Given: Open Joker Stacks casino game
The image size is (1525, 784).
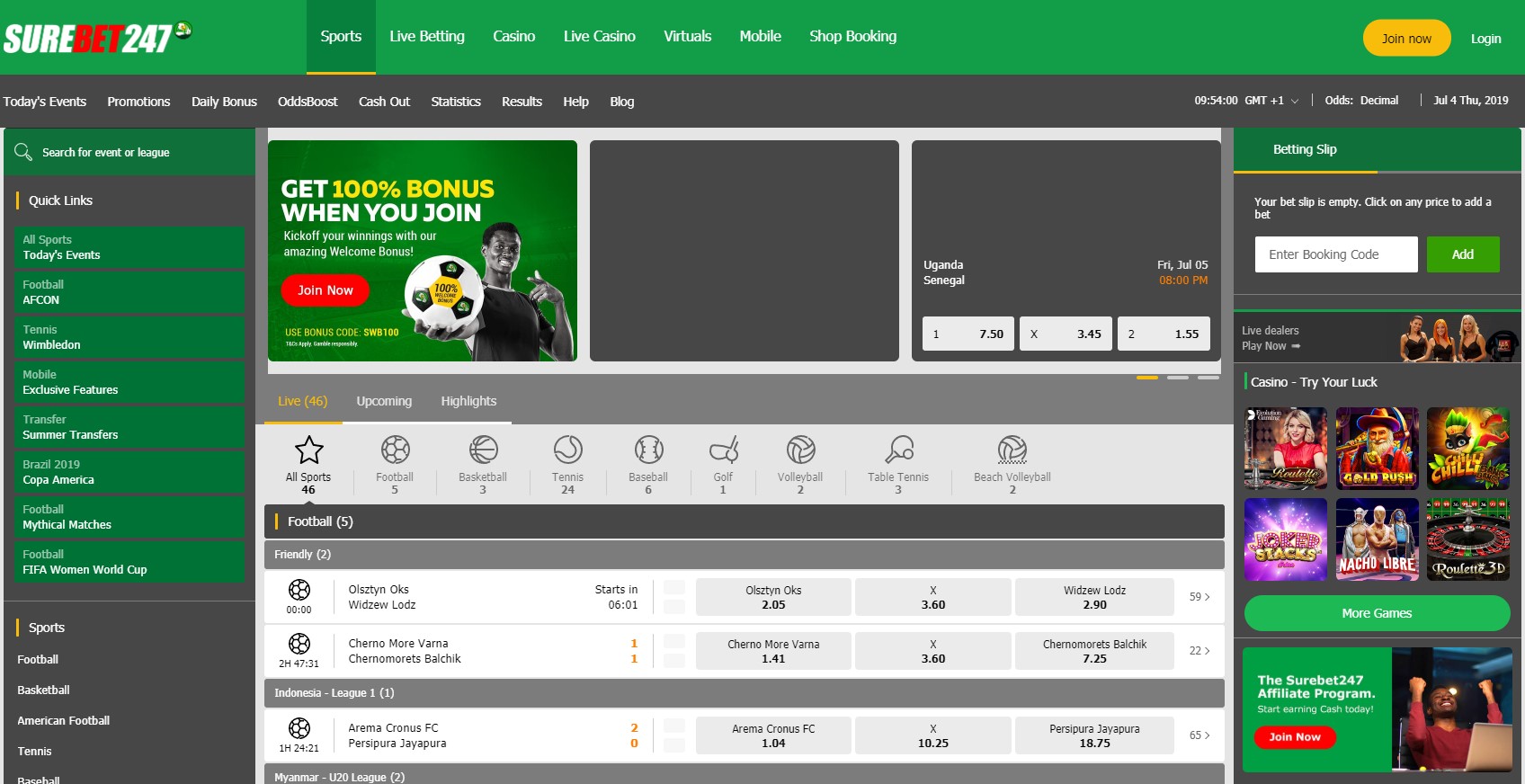Looking at the screenshot, I should (1286, 539).
